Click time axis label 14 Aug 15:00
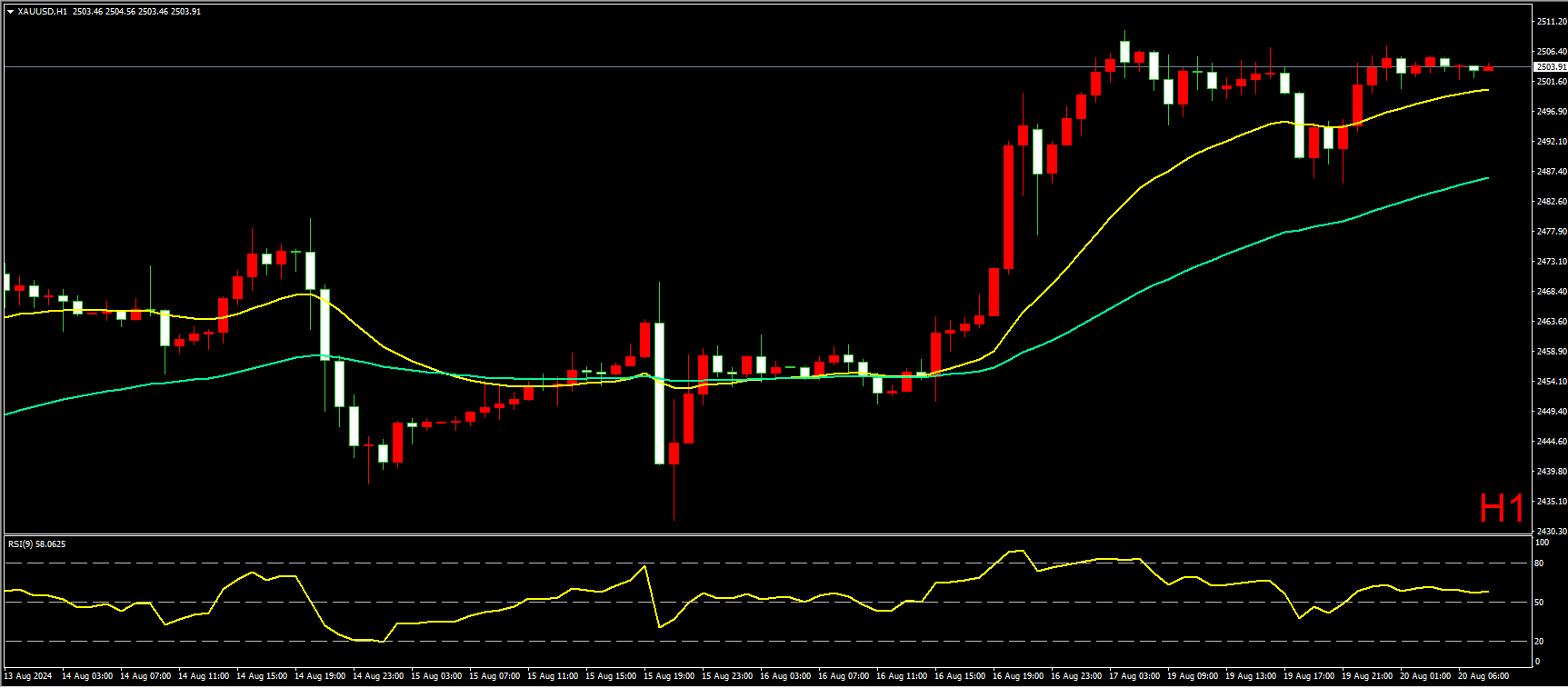This screenshot has width=1568, height=688. (x=262, y=676)
